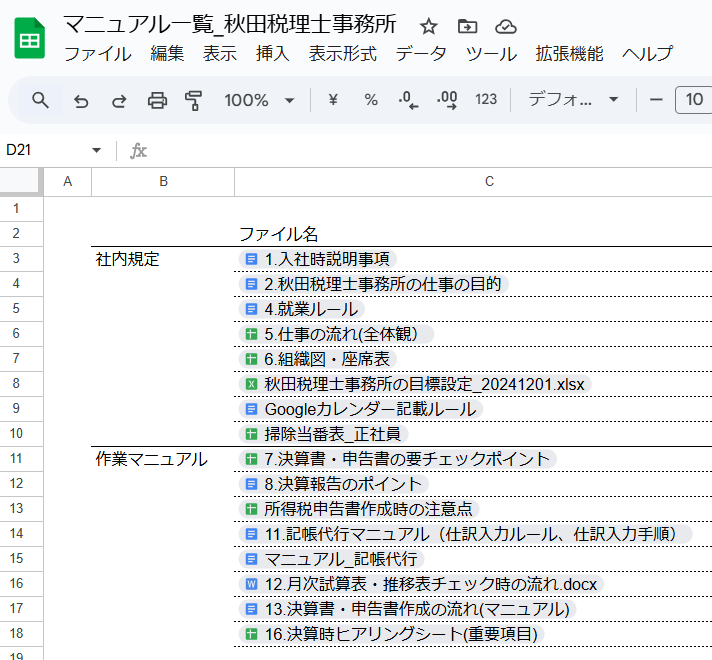
Task: Open the Google Sheets home icon
Action: pos(30,38)
